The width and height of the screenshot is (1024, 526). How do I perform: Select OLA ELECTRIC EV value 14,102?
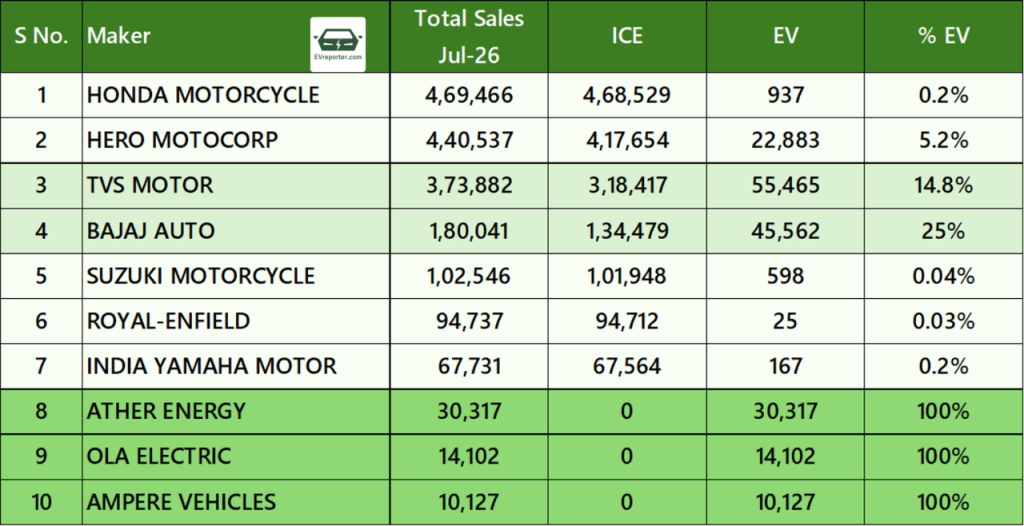(x=785, y=457)
